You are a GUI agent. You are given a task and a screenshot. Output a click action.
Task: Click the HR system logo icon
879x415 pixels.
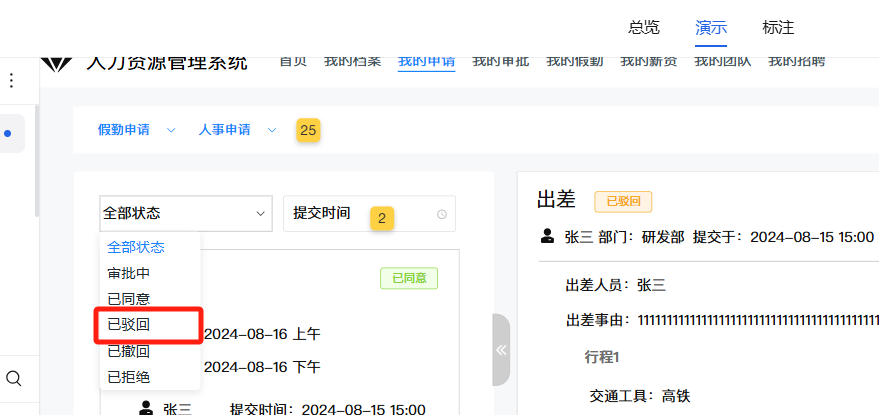pos(56,63)
